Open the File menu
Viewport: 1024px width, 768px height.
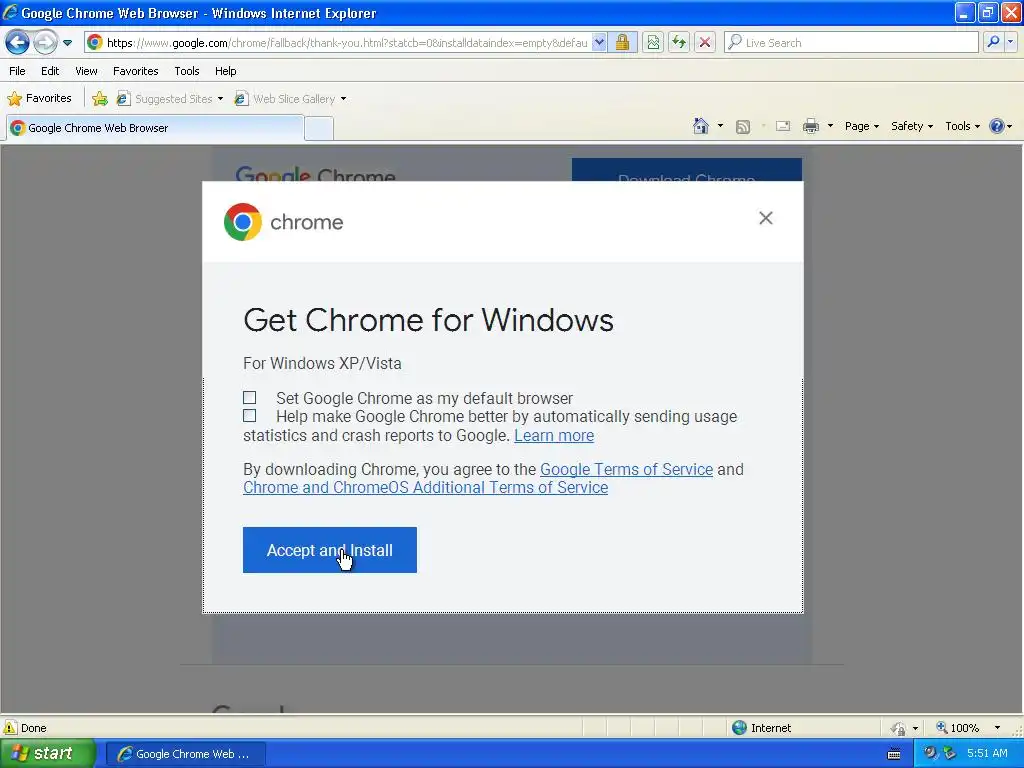point(17,71)
